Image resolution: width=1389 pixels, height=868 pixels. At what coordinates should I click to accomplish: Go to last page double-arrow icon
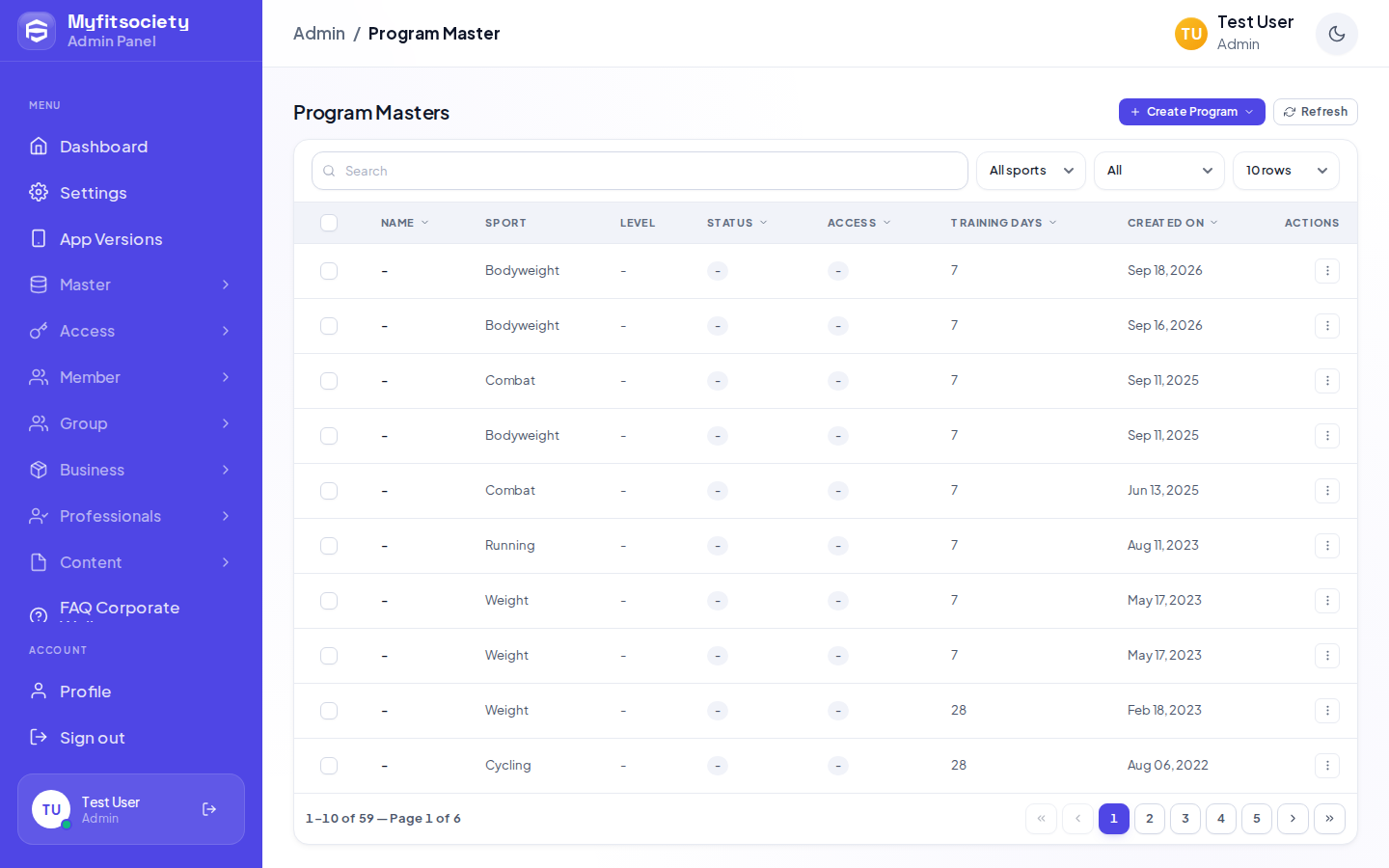[x=1329, y=819]
